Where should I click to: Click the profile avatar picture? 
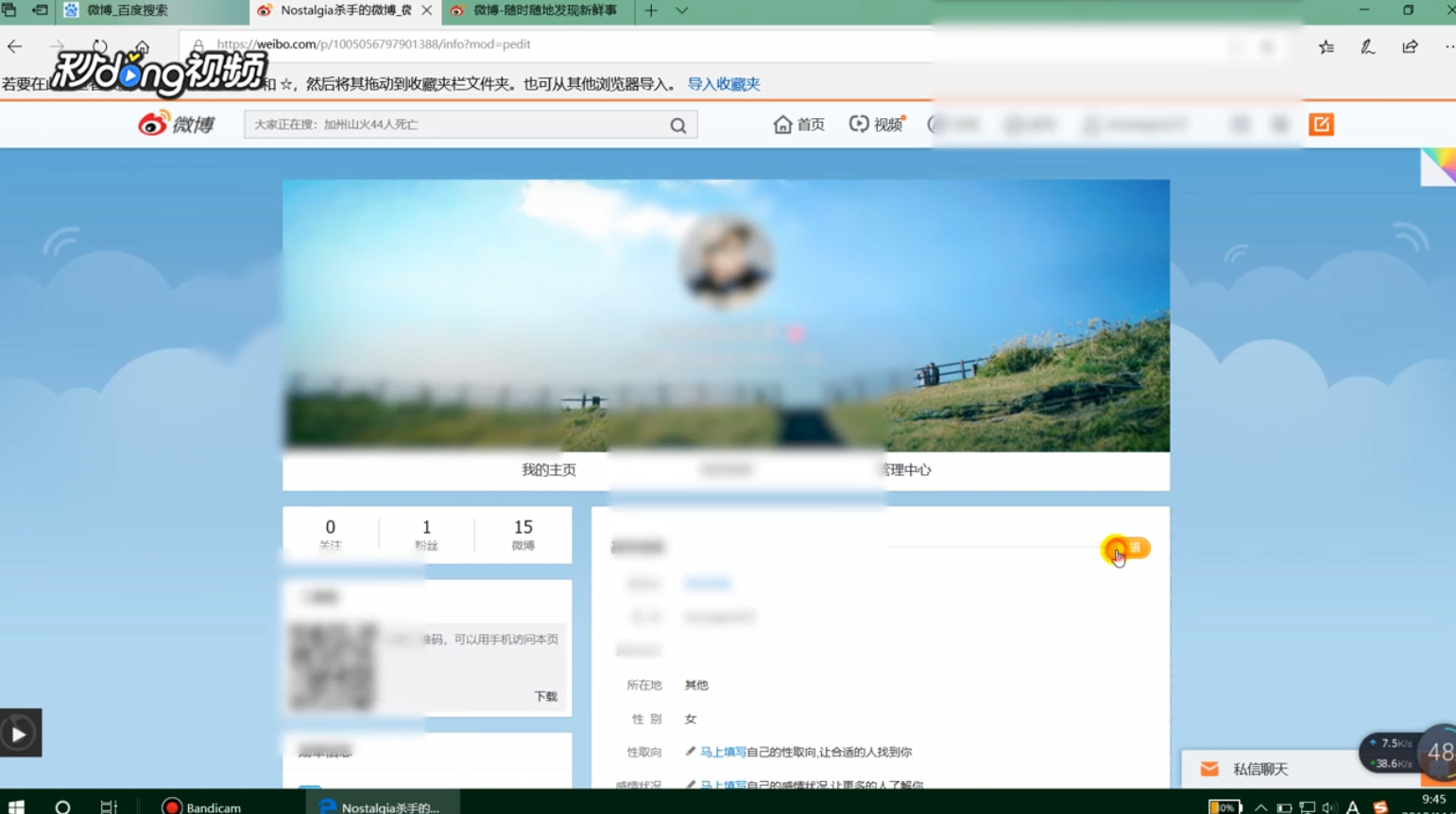point(726,262)
